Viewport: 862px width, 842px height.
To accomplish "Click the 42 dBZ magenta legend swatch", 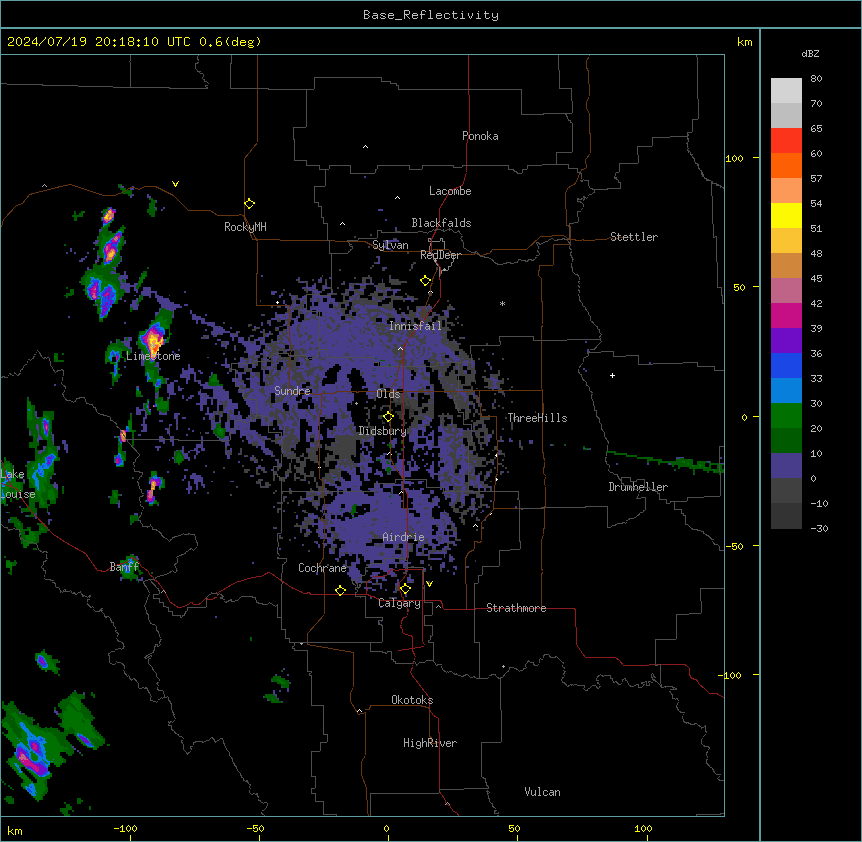I will (x=786, y=315).
